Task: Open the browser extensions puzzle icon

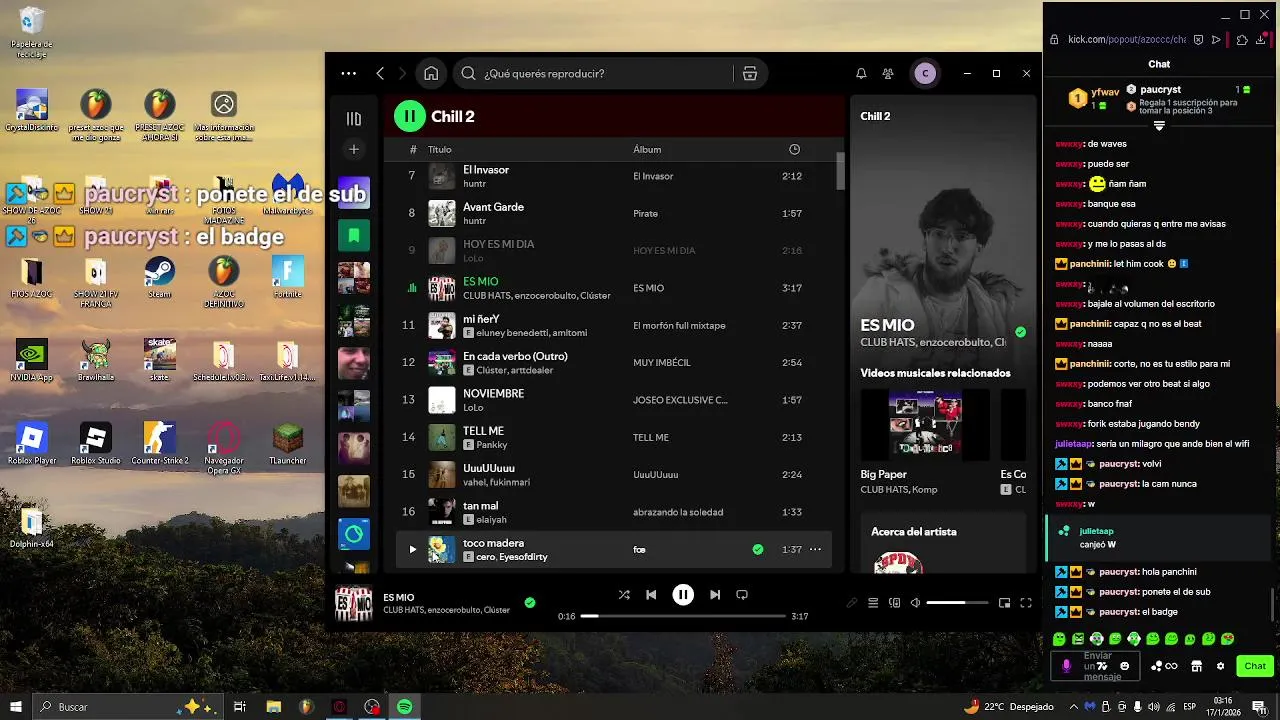Action: tap(1242, 40)
